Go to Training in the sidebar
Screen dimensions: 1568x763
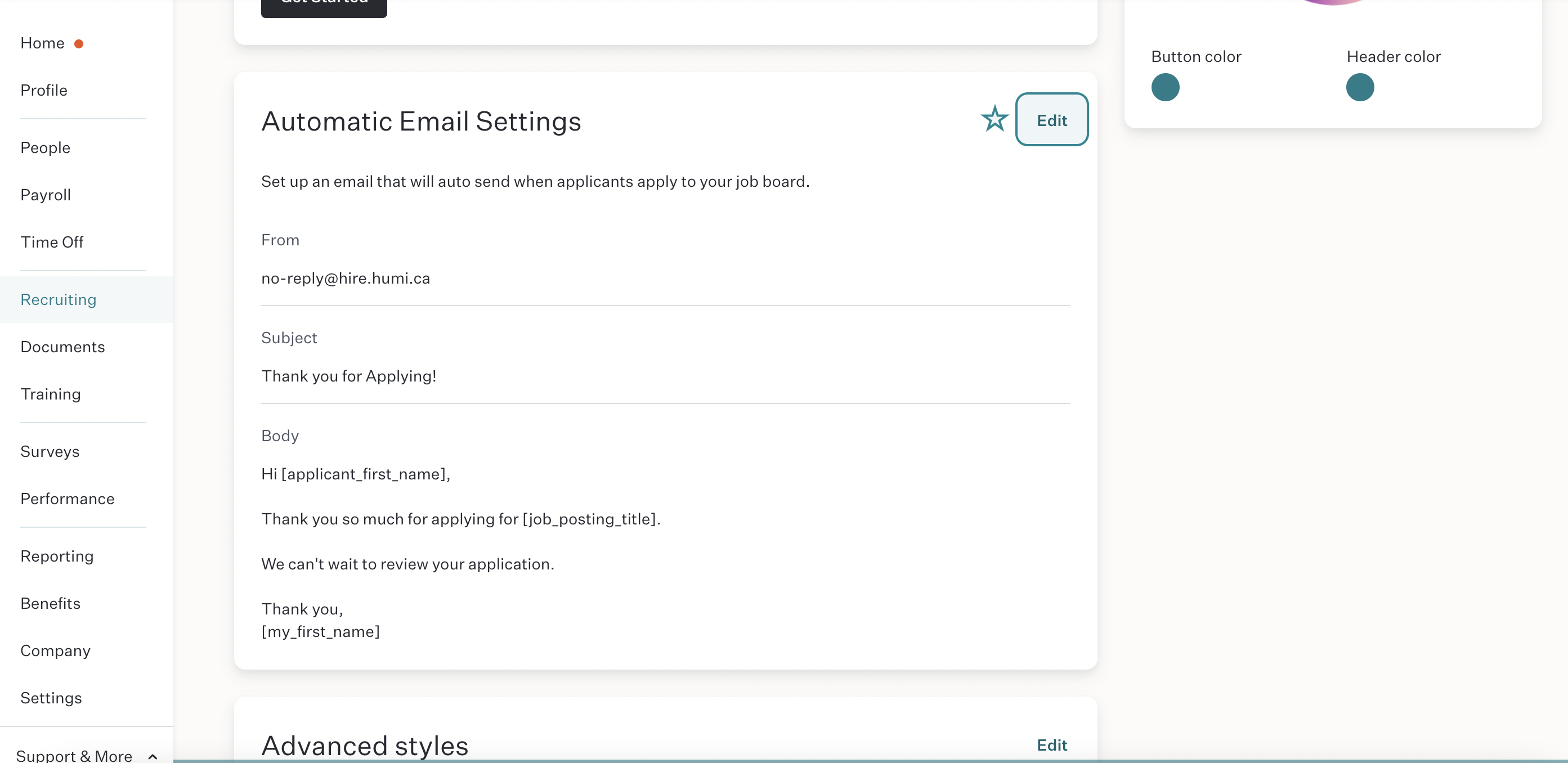tap(51, 394)
